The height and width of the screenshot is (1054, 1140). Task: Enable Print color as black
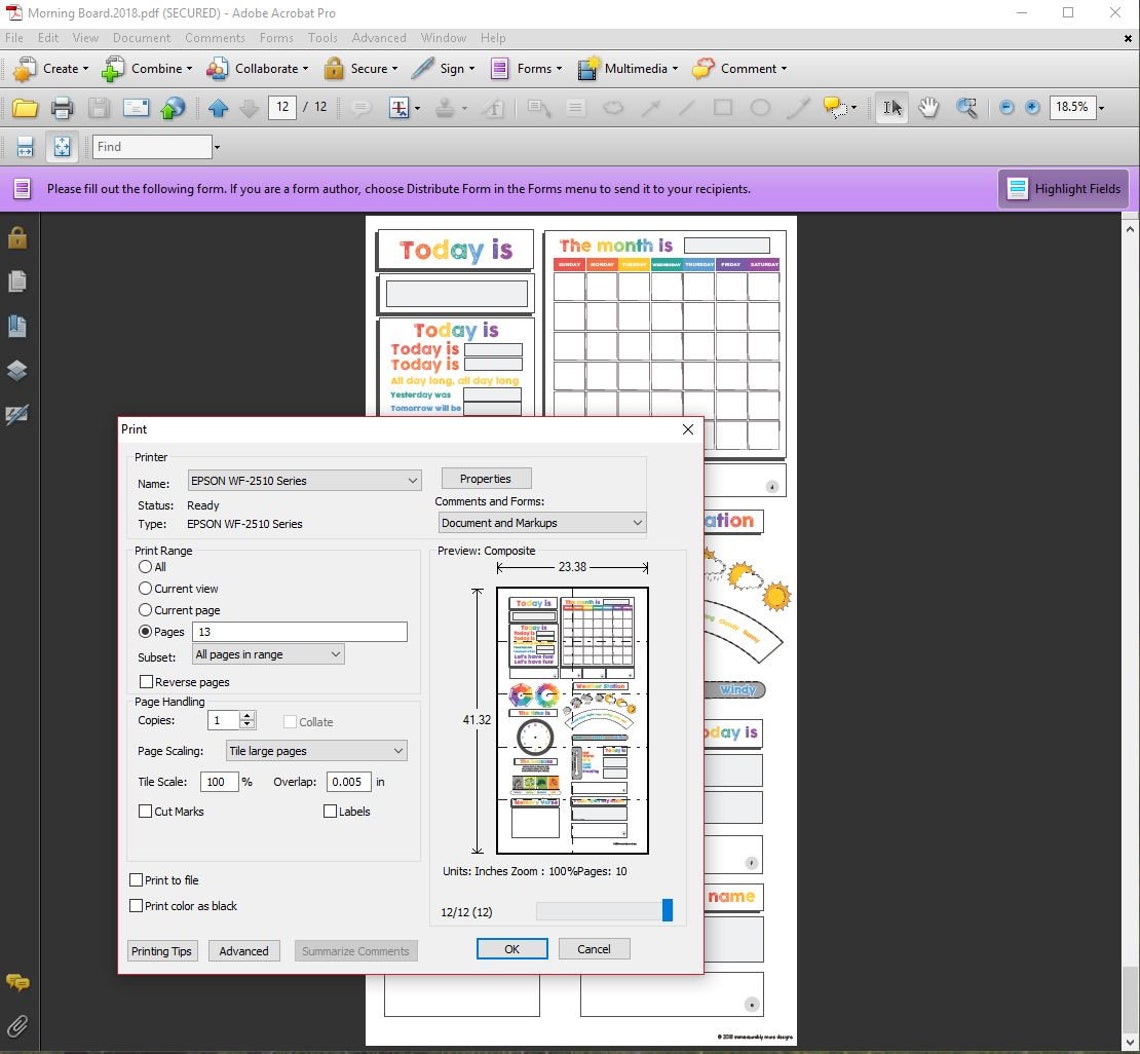[x=136, y=906]
